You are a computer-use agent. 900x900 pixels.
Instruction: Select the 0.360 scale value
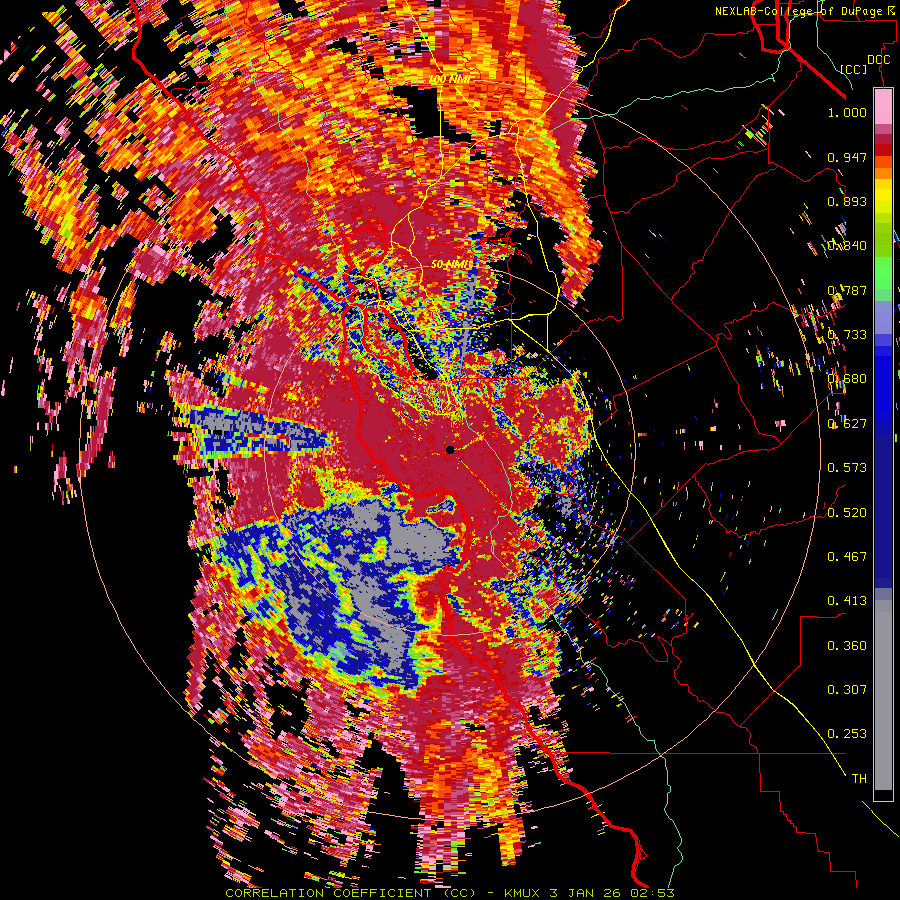847,646
